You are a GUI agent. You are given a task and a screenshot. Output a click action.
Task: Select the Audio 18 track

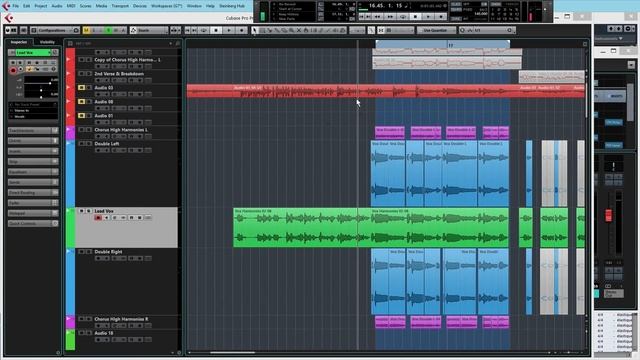(x=104, y=333)
